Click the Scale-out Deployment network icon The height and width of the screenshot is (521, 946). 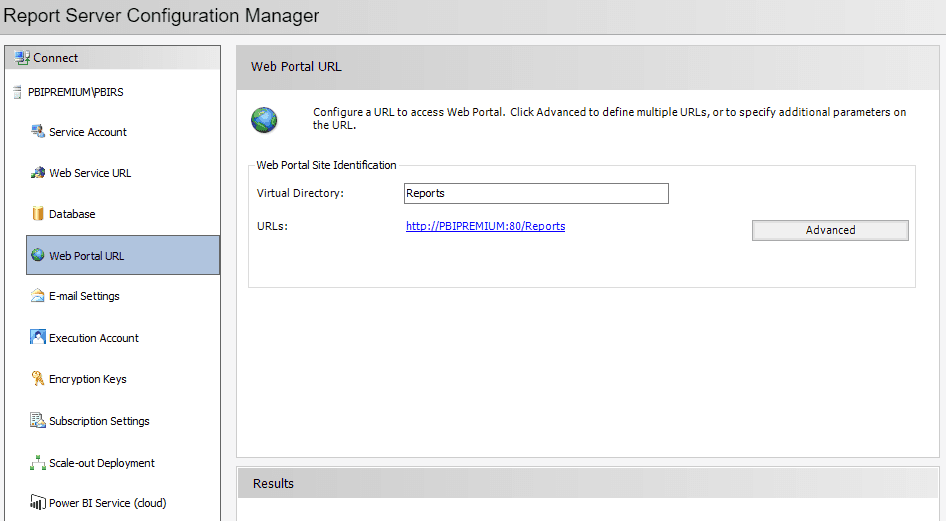(x=37, y=463)
